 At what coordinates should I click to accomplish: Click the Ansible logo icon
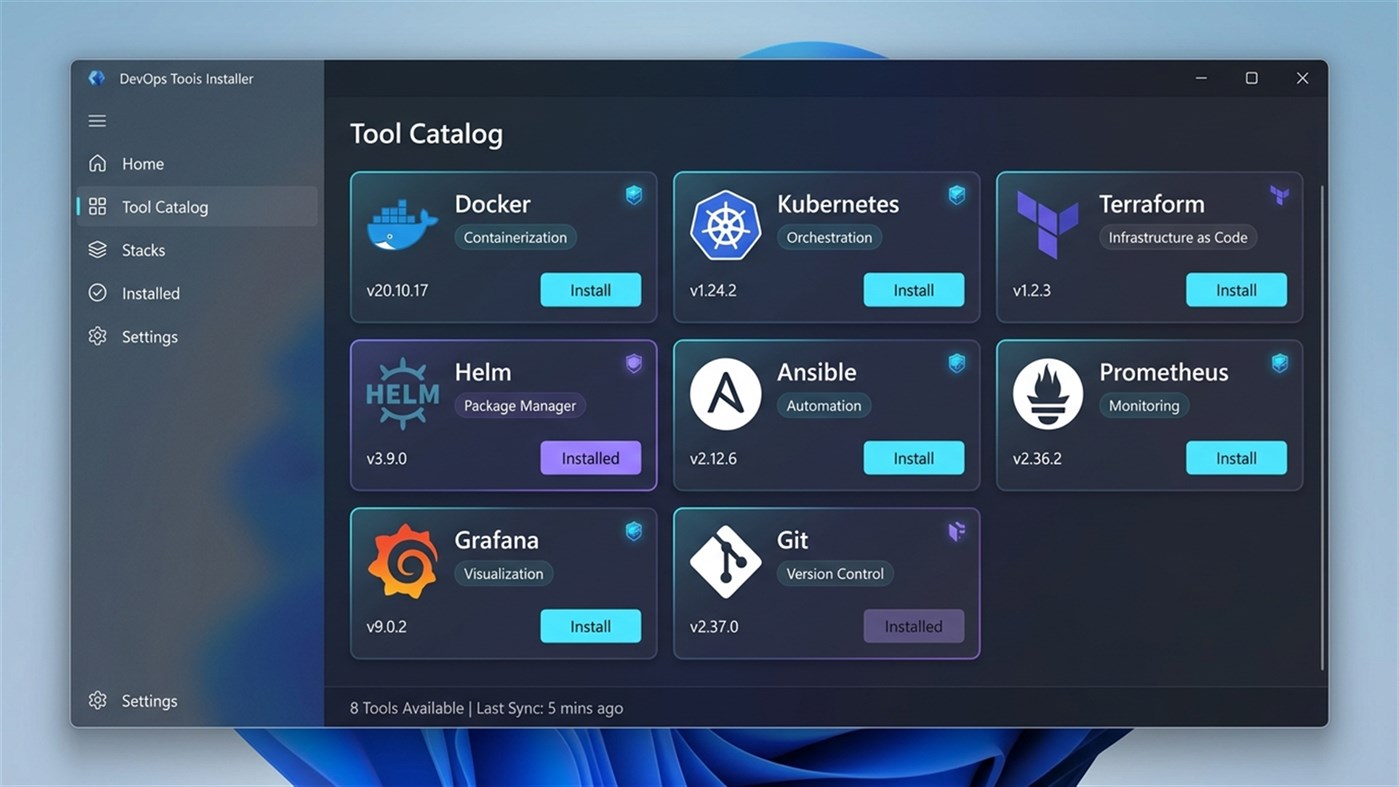(x=725, y=393)
